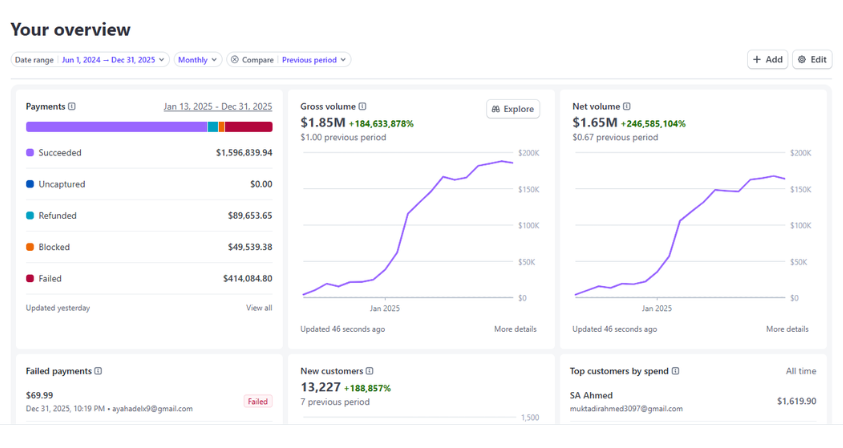
Task: Remove comparison using the Compare X icon
Action: click(235, 60)
